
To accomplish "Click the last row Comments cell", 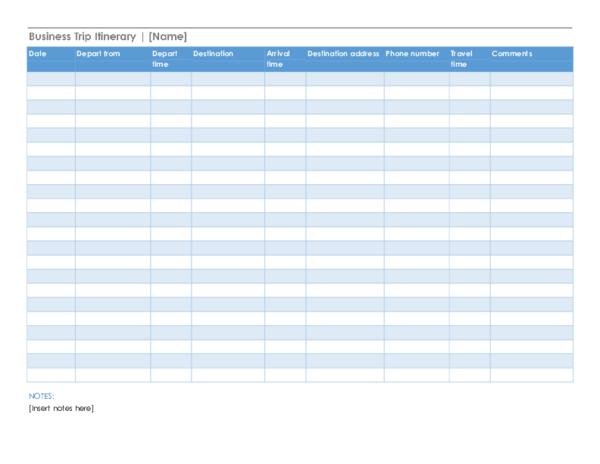I will tap(531, 375).
